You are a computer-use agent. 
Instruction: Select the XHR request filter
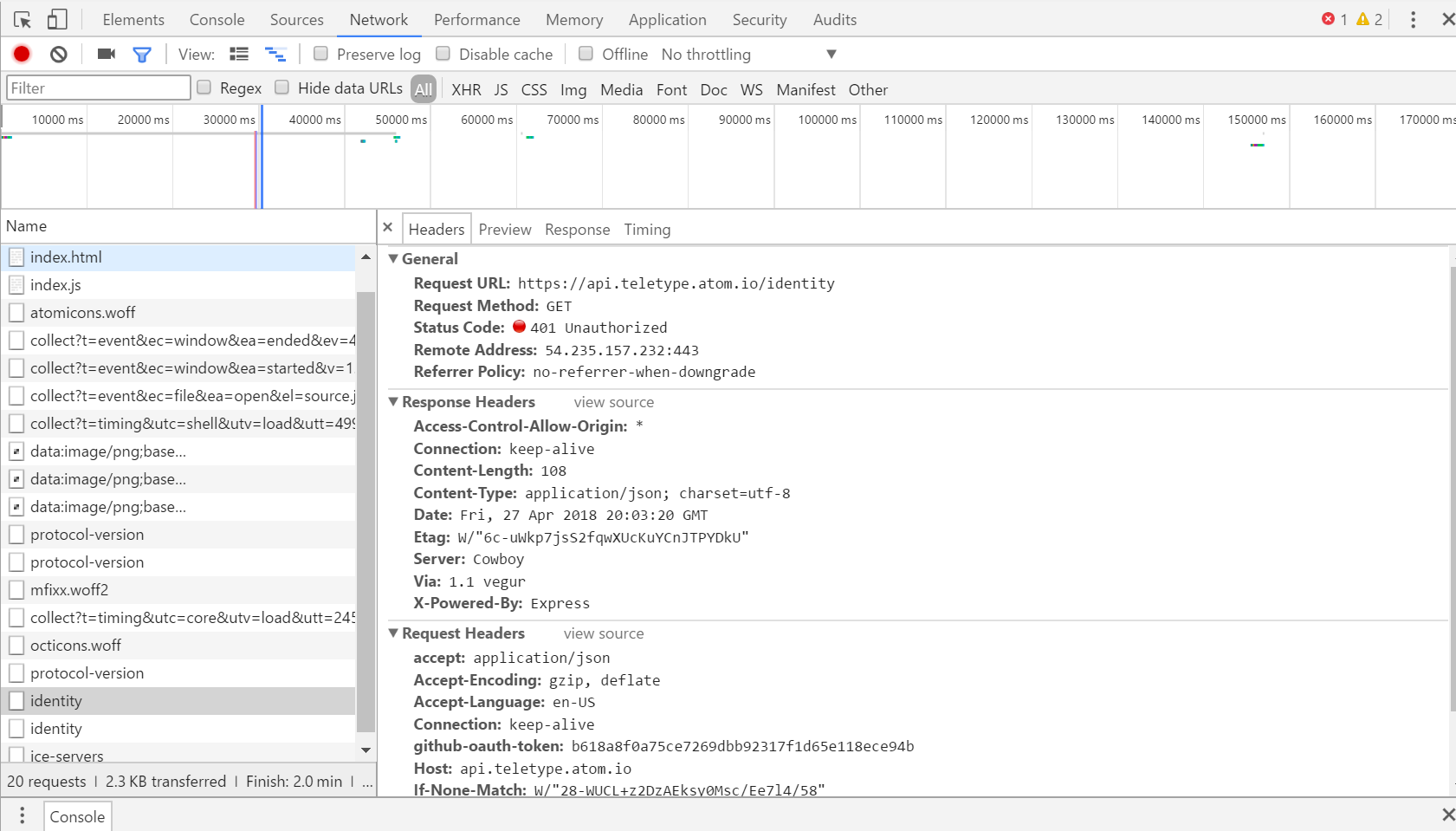[x=466, y=89]
